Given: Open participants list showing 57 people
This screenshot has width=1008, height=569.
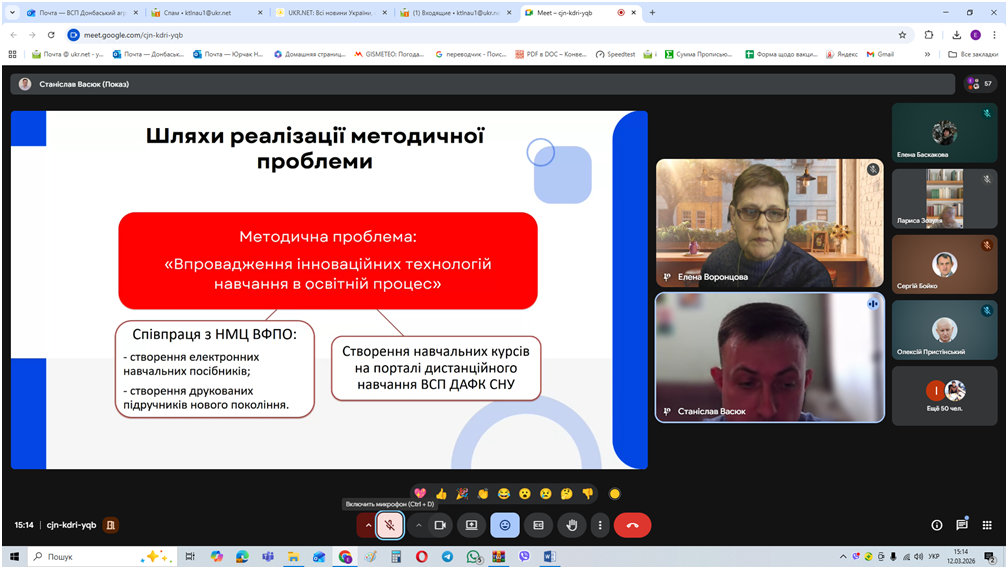Looking at the screenshot, I should point(980,84).
